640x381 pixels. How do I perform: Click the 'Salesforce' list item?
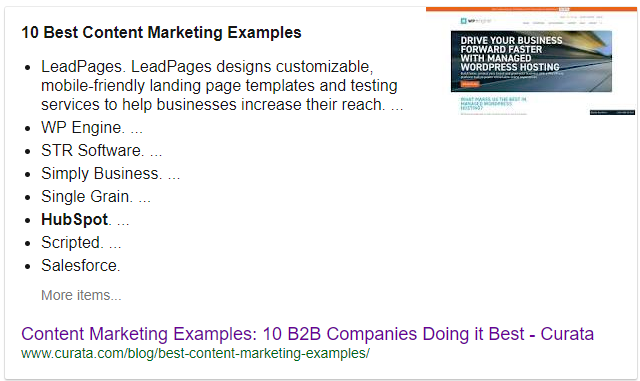pyautogui.click(x=81, y=265)
